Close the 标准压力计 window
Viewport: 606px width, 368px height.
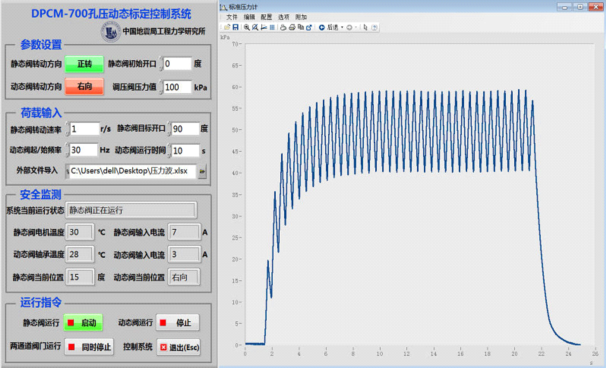(x=596, y=7)
